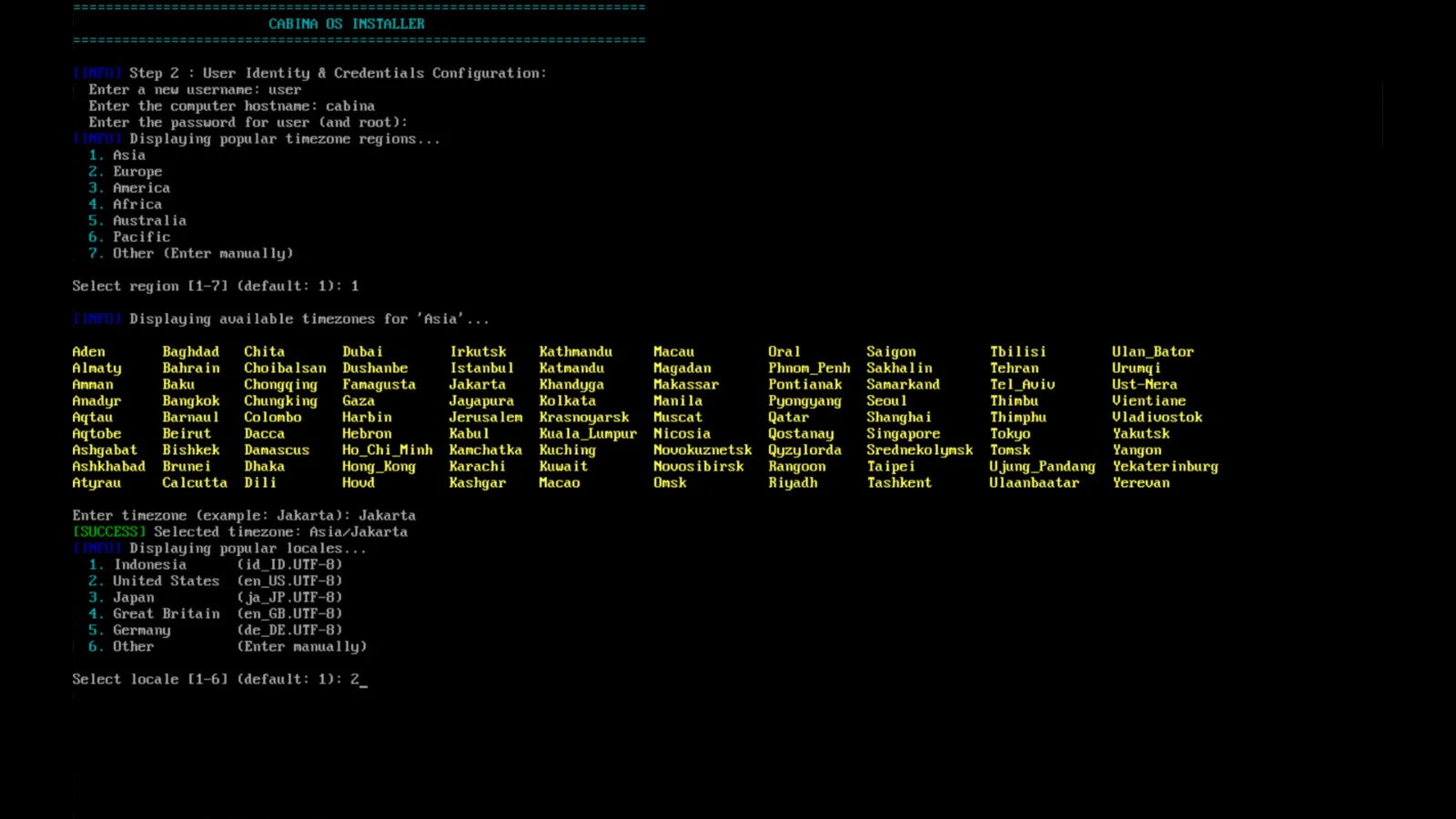Click the 'Kuala_Lumpur' timezone entry
1456x819 pixels.
pos(588,433)
